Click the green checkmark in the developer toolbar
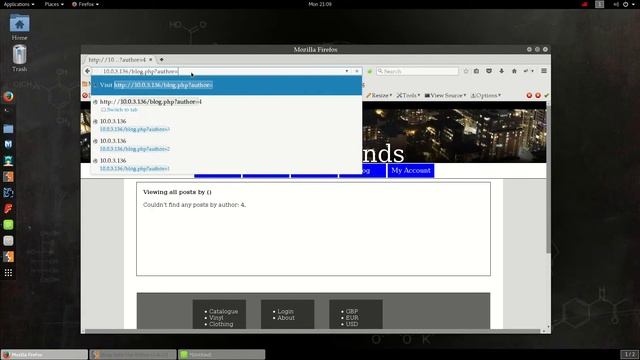 (x=547, y=96)
